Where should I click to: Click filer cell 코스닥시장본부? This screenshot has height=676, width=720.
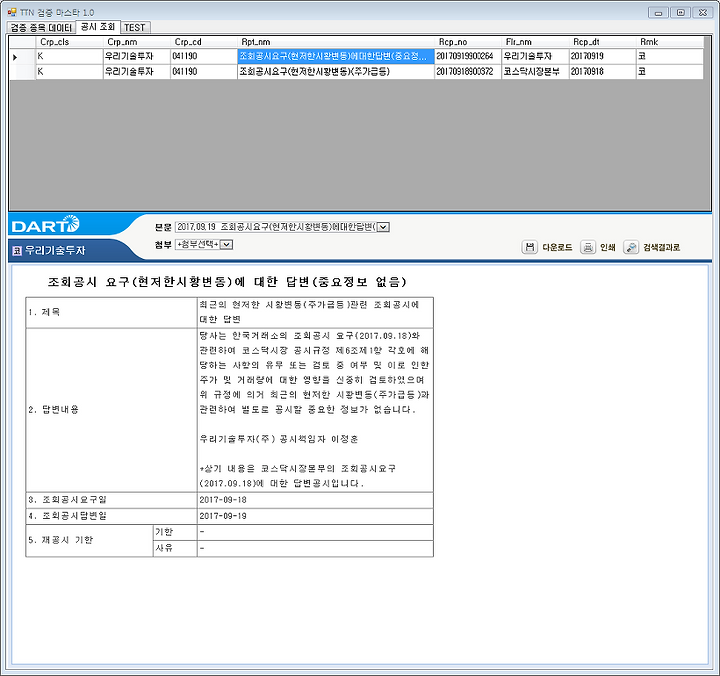[535, 72]
